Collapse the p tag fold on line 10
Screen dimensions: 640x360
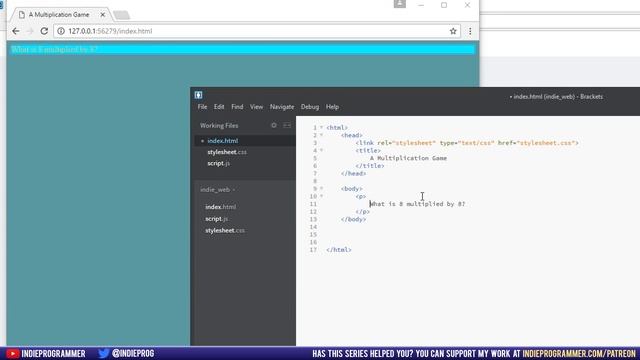pyautogui.click(x=321, y=196)
